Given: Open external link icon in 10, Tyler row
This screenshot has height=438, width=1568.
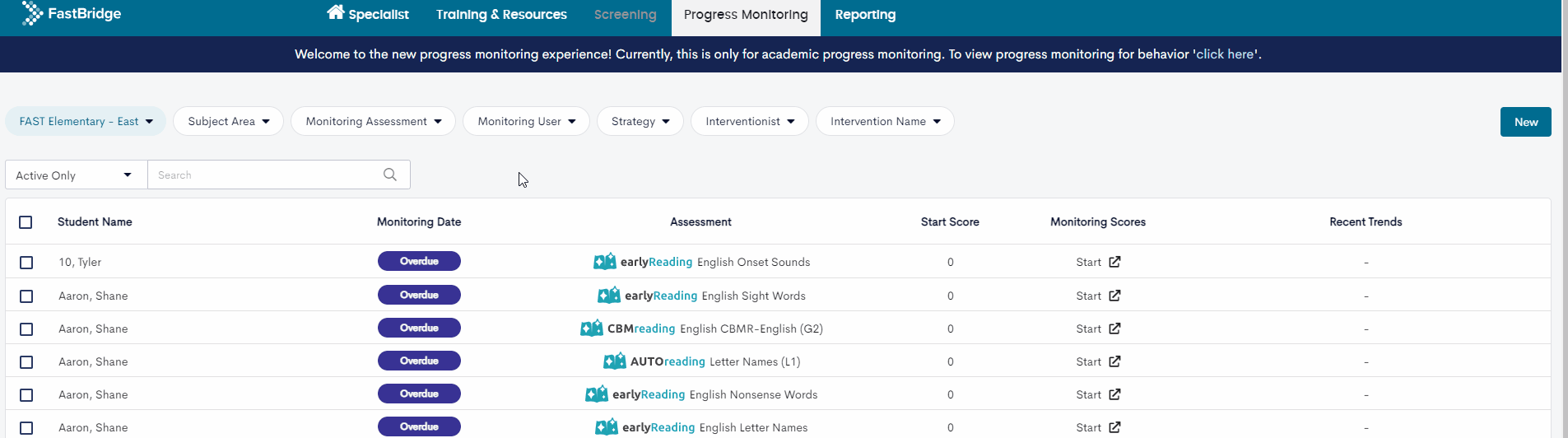Looking at the screenshot, I should click(x=1114, y=262).
